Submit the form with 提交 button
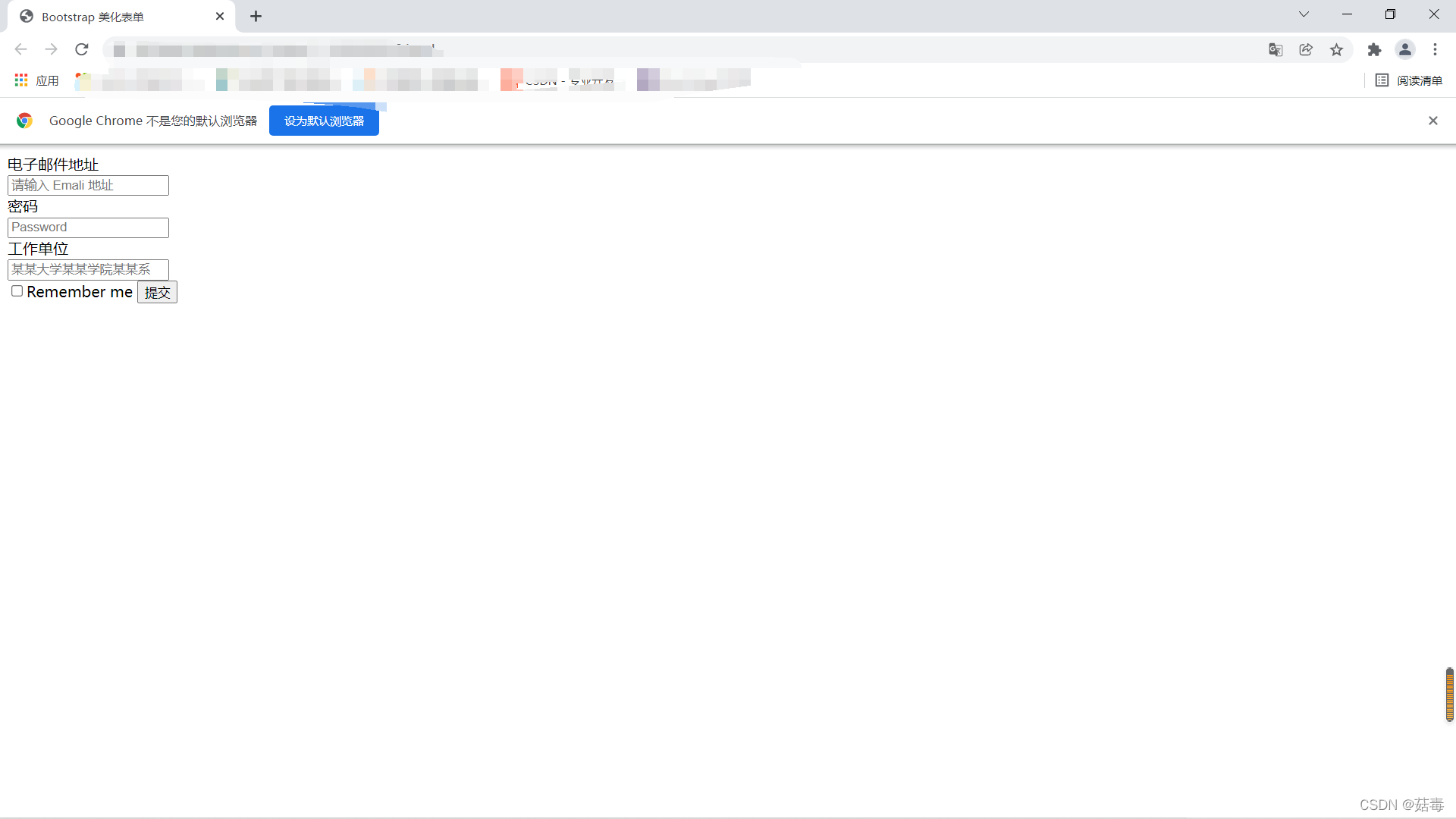This screenshot has width=1456, height=819. click(x=157, y=293)
